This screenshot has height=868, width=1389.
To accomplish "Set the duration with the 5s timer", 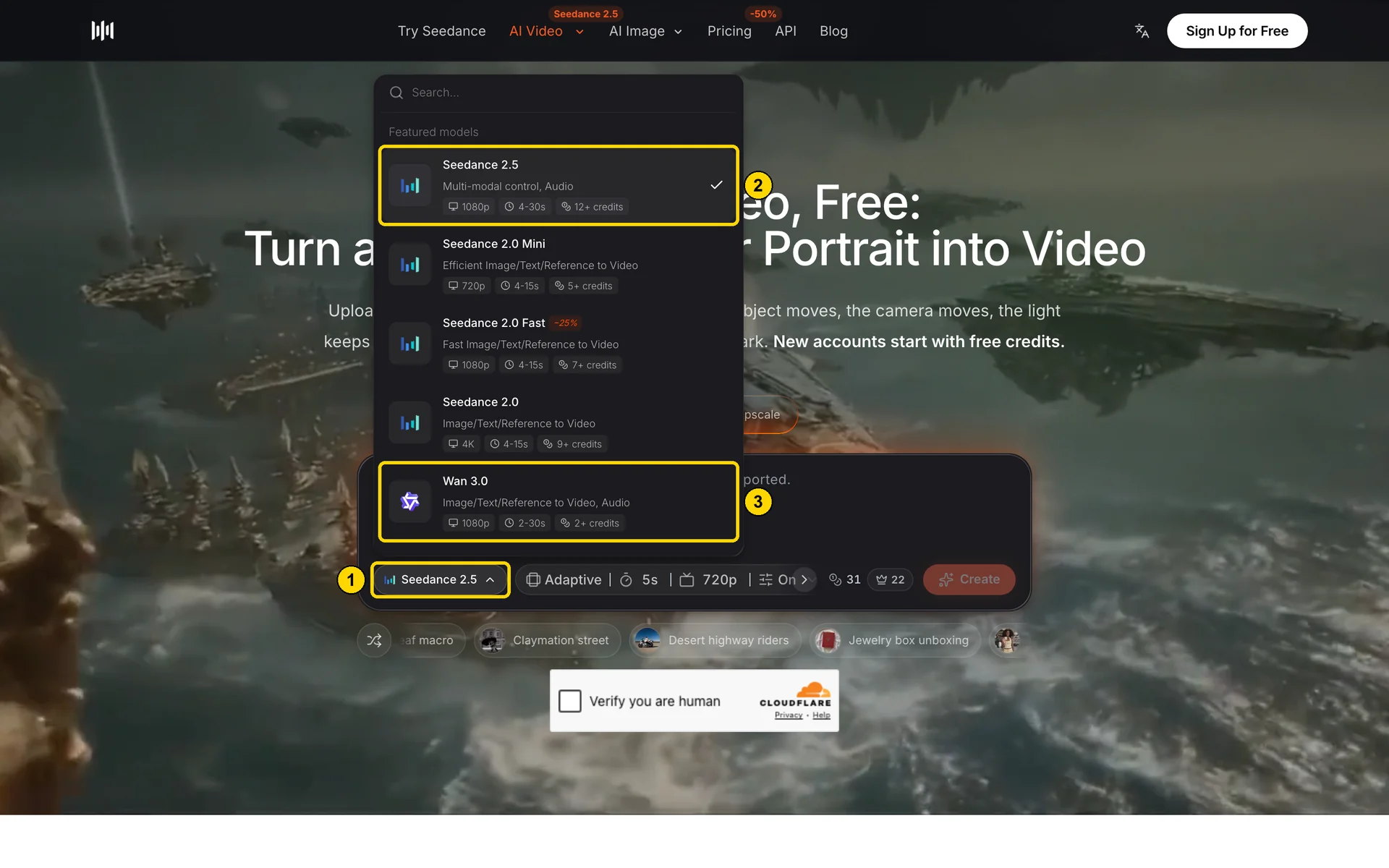I will point(640,579).
